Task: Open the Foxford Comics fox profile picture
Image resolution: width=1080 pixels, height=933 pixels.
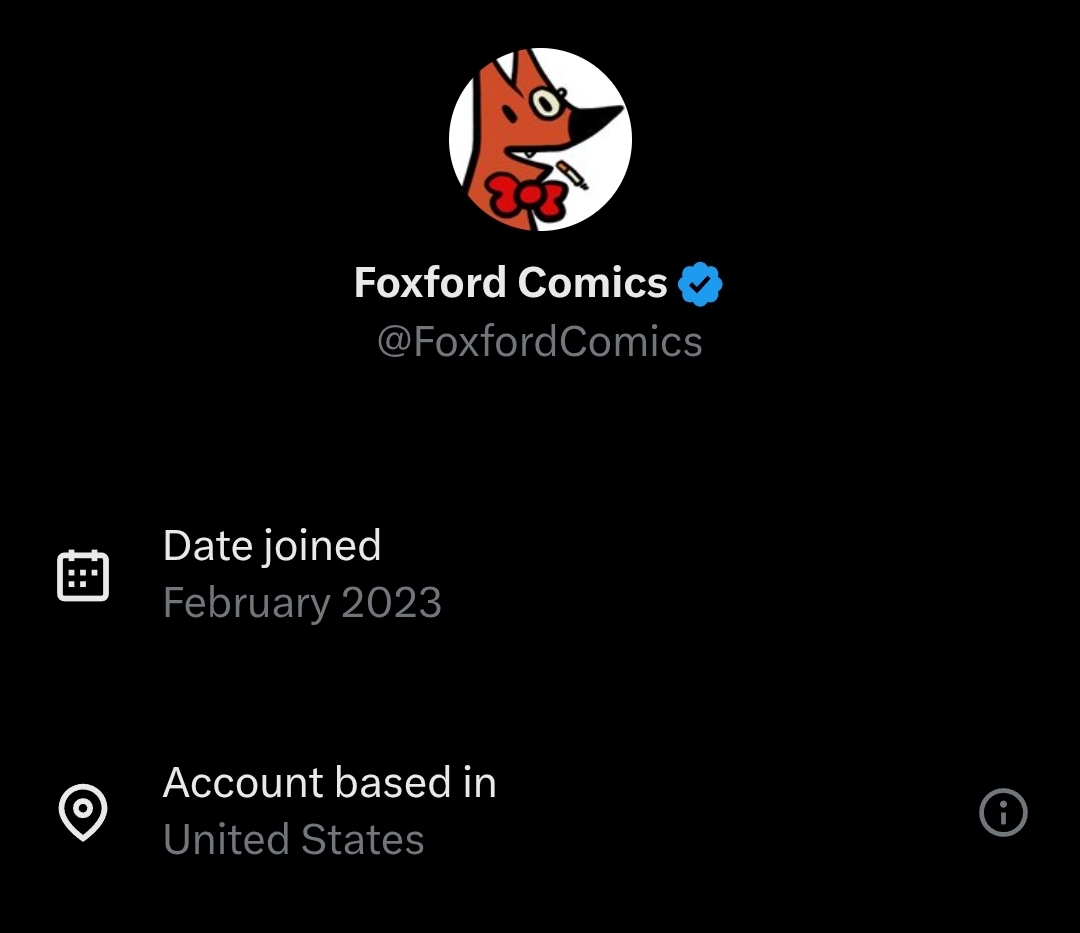Action: (540, 139)
